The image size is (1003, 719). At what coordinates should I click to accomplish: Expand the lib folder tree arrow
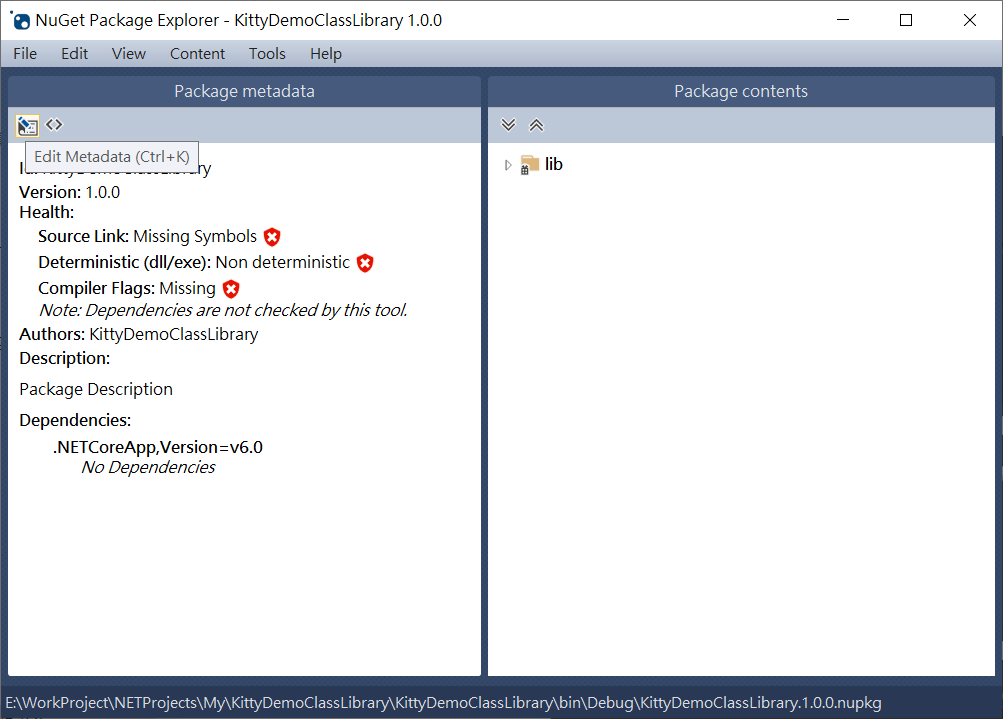click(x=508, y=165)
